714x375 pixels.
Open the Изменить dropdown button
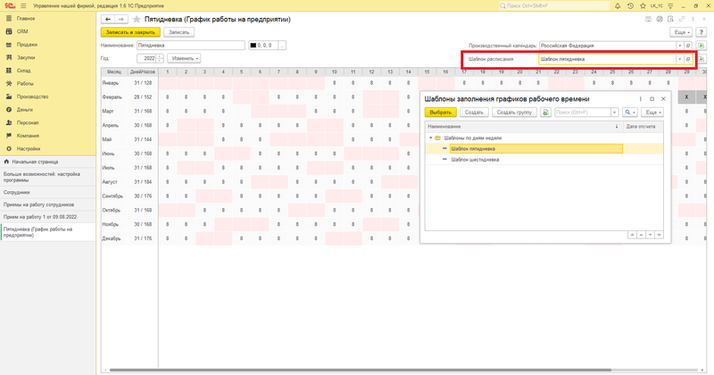(184, 58)
